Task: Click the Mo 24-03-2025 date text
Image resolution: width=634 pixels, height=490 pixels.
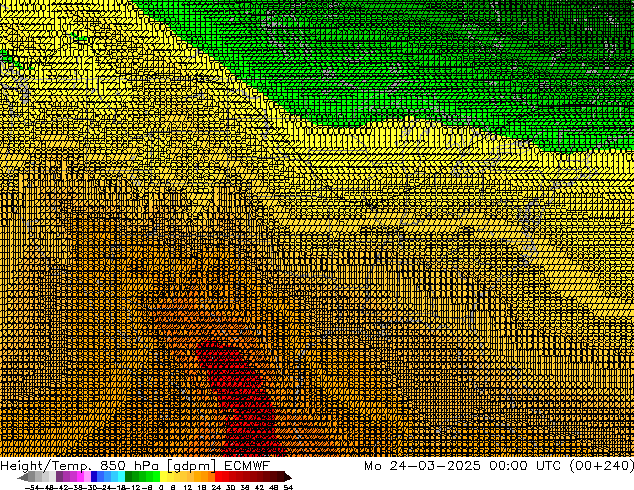Action: point(422,466)
